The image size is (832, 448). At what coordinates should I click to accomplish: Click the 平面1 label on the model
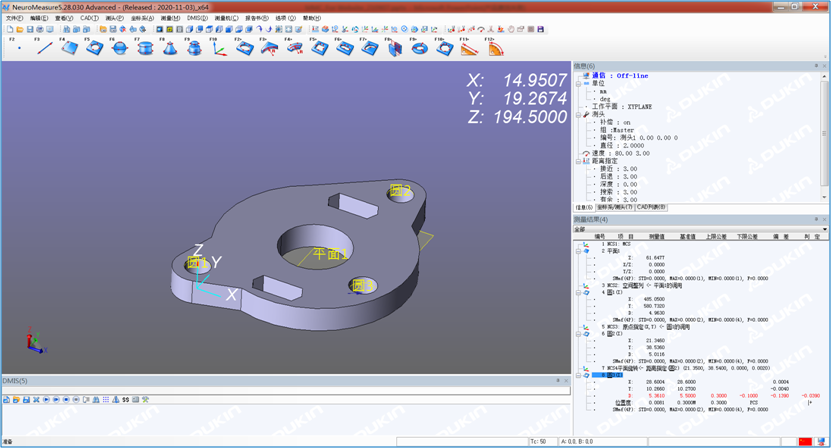point(329,254)
